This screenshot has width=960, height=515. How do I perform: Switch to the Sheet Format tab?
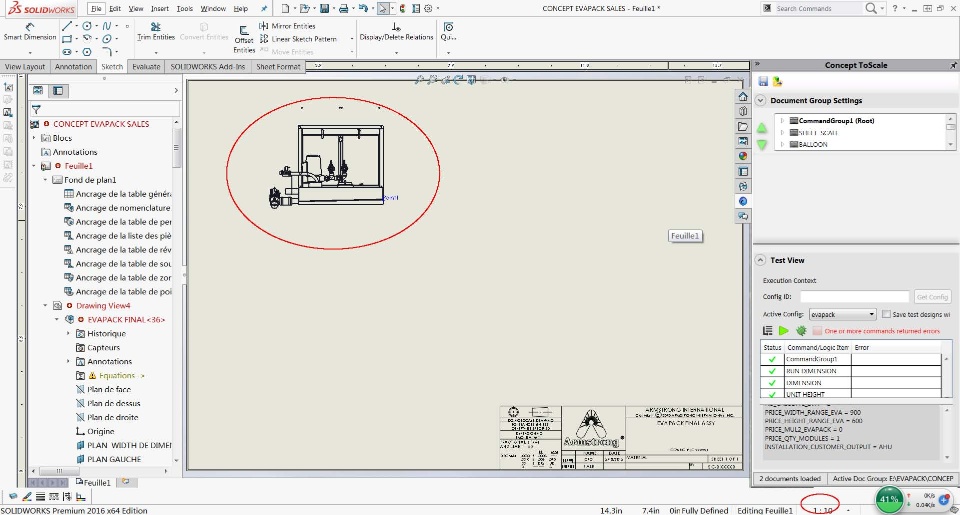pos(278,67)
